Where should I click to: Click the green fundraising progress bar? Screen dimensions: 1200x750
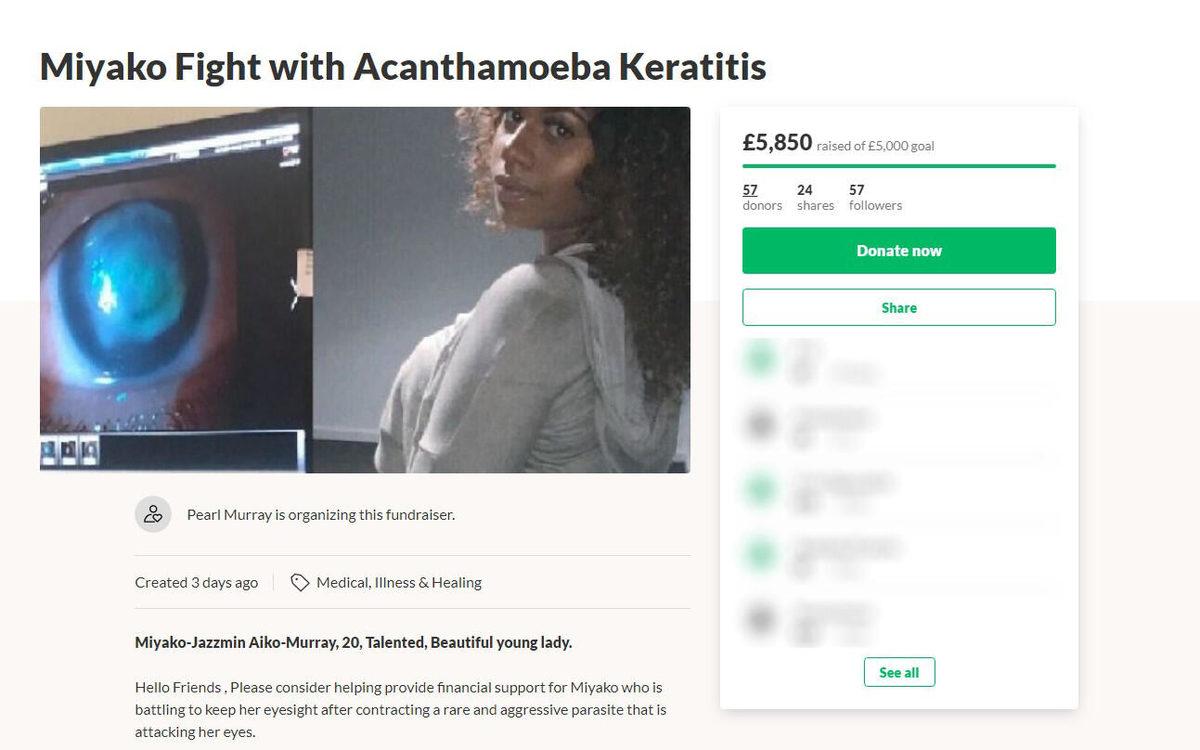898,166
